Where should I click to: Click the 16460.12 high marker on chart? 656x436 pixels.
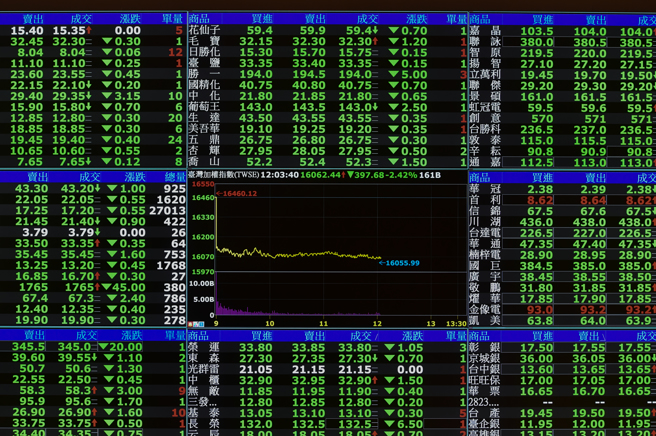point(239,194)
